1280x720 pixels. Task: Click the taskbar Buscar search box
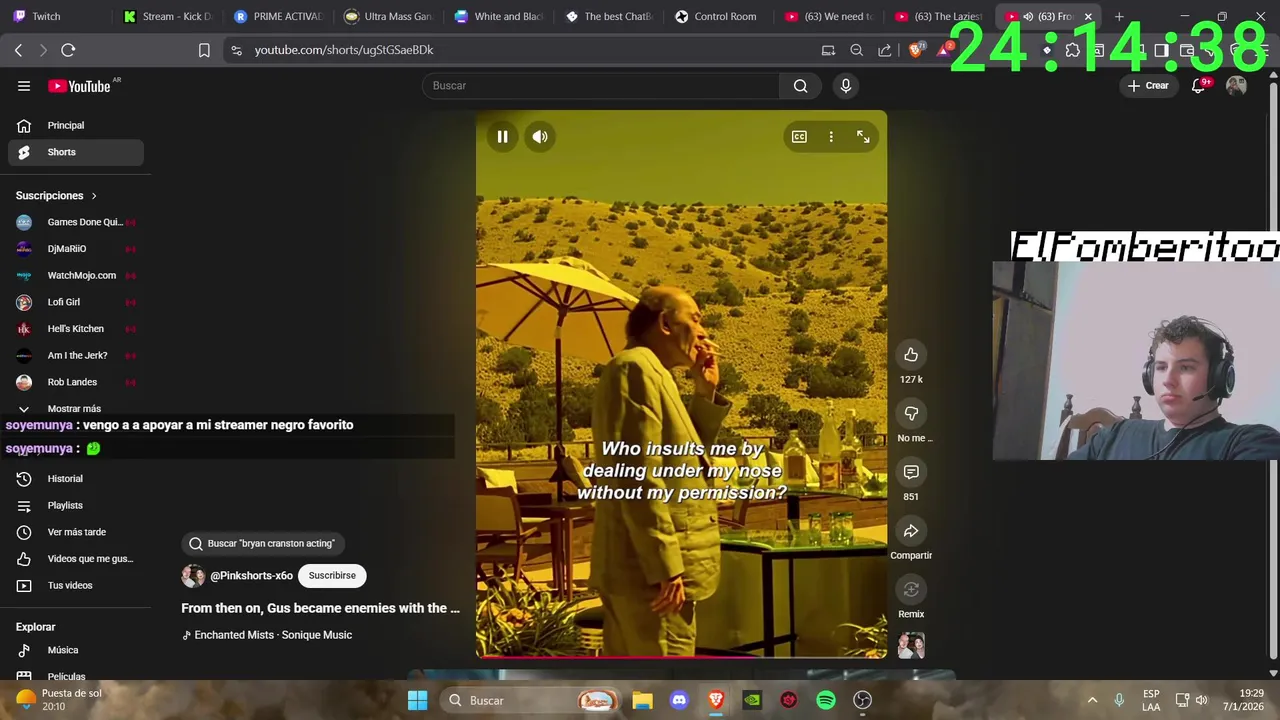pos(530,701)
